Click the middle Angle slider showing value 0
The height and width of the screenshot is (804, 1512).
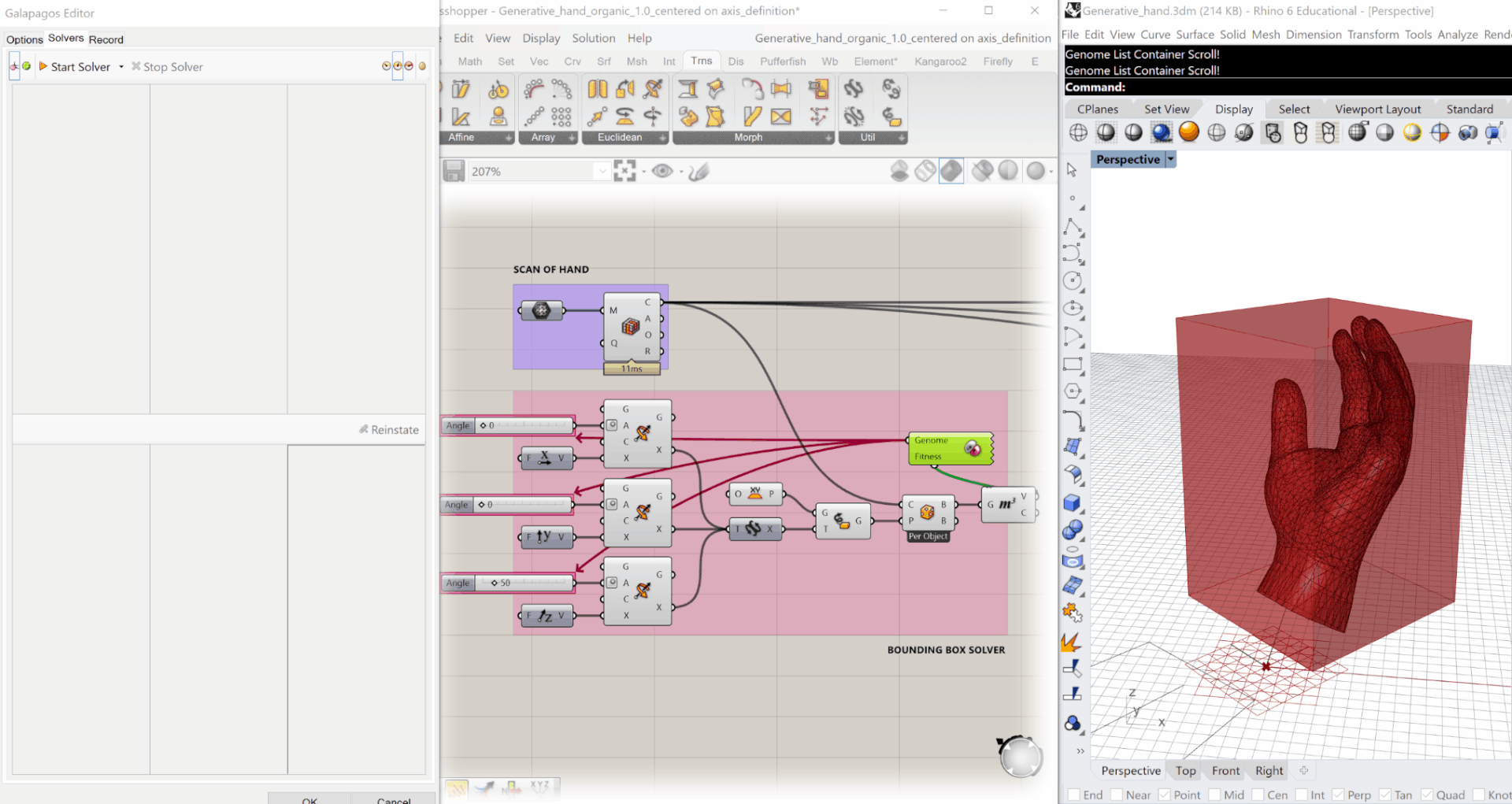tap(507, 504)
